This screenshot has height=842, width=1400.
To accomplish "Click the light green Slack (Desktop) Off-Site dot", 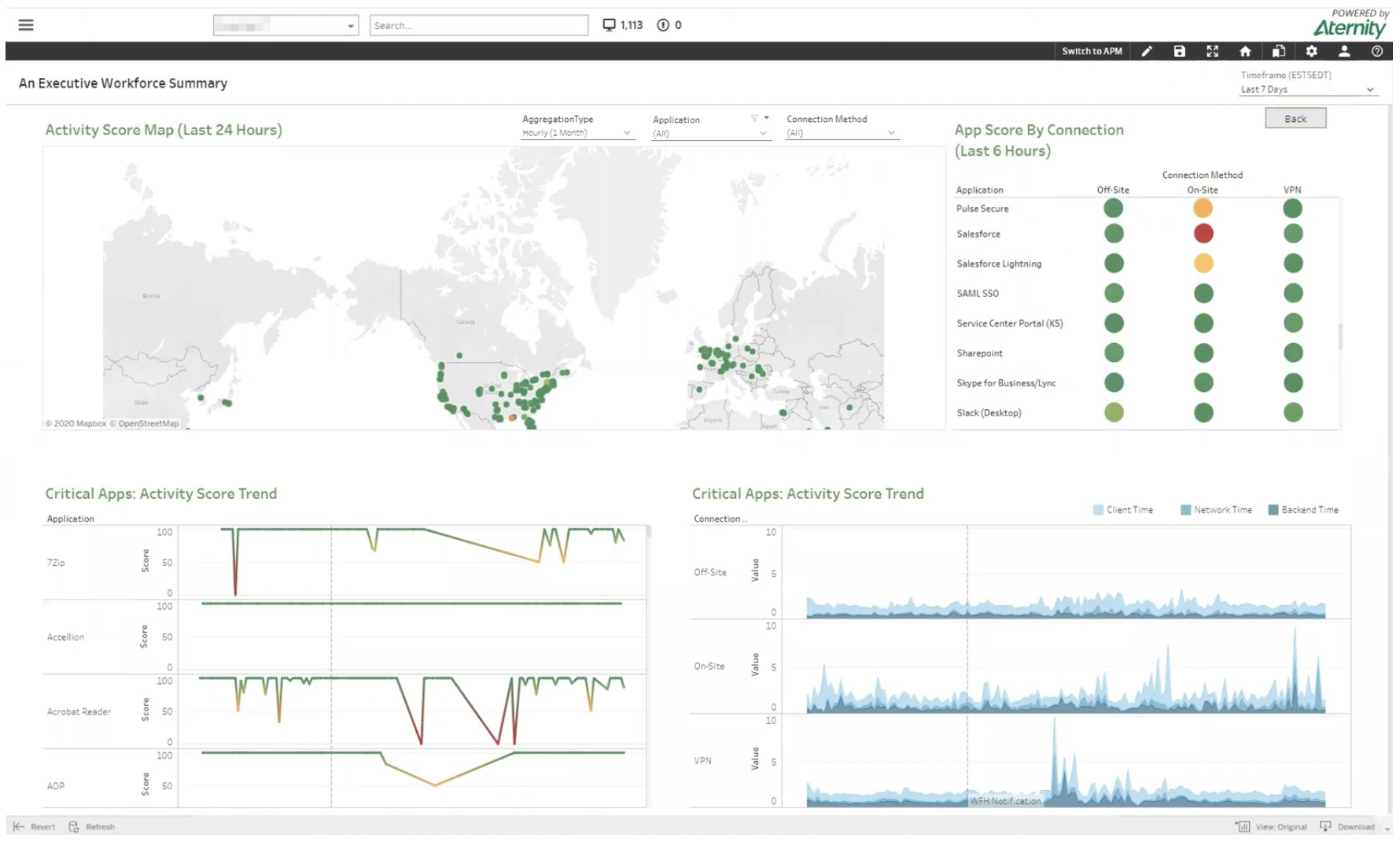I will tap(1114, 412).
